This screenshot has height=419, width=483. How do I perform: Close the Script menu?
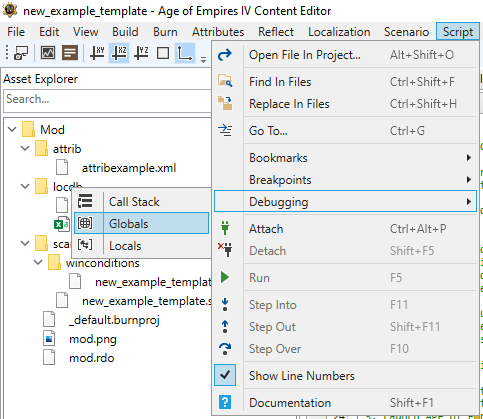click(458, 32)
